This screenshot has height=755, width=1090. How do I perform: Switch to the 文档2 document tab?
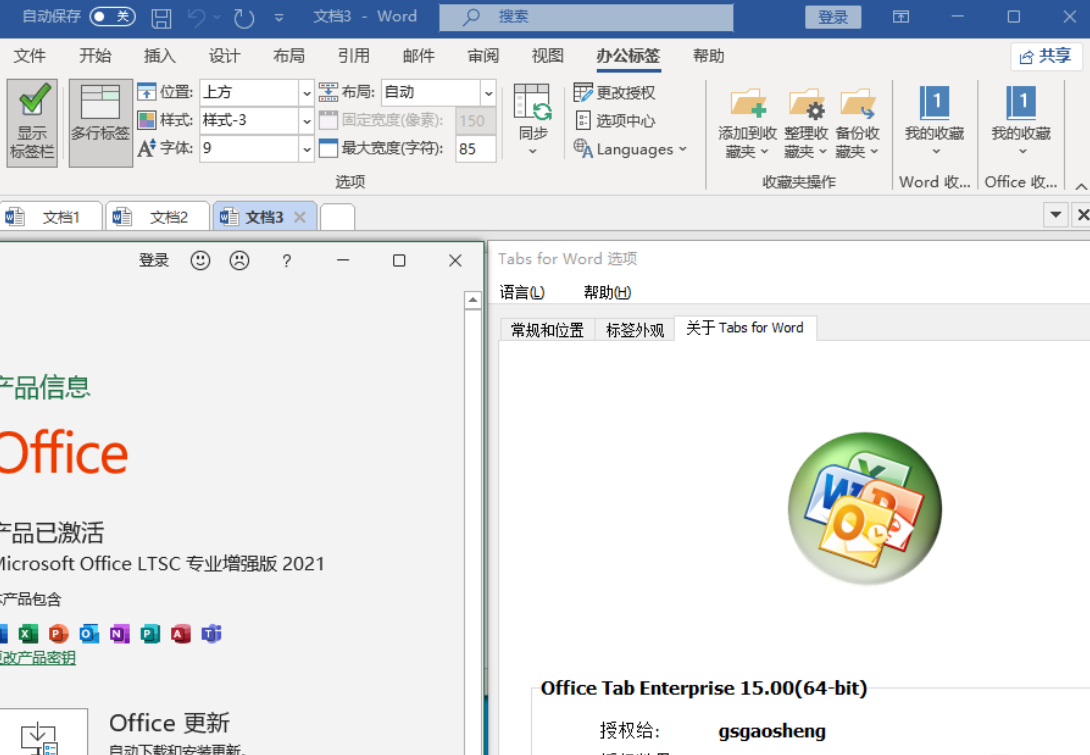[158, 217]
